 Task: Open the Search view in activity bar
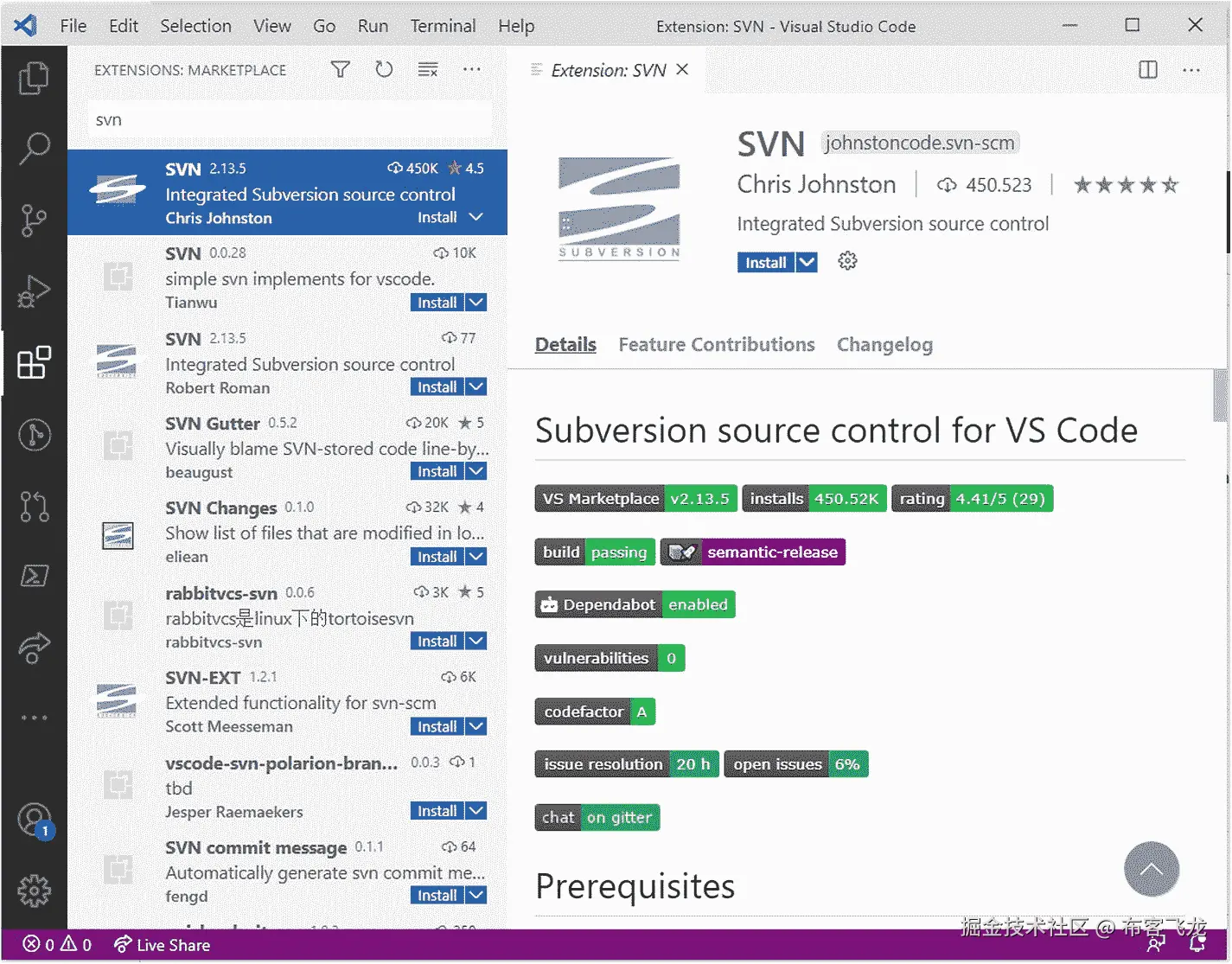pyautogui.click(x=34, y=149)
